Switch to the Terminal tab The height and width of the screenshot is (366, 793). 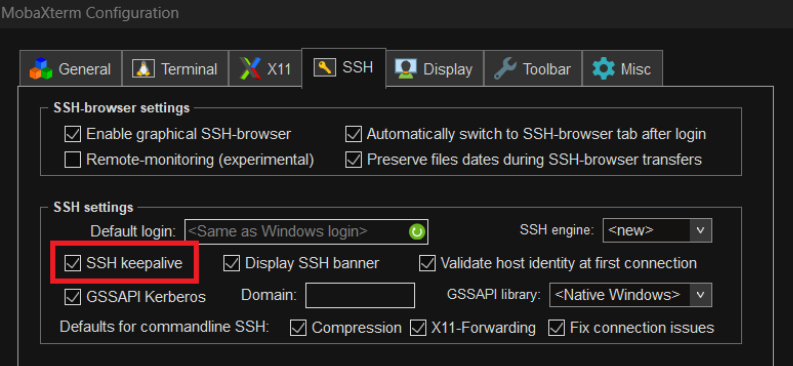coord(175,68)
